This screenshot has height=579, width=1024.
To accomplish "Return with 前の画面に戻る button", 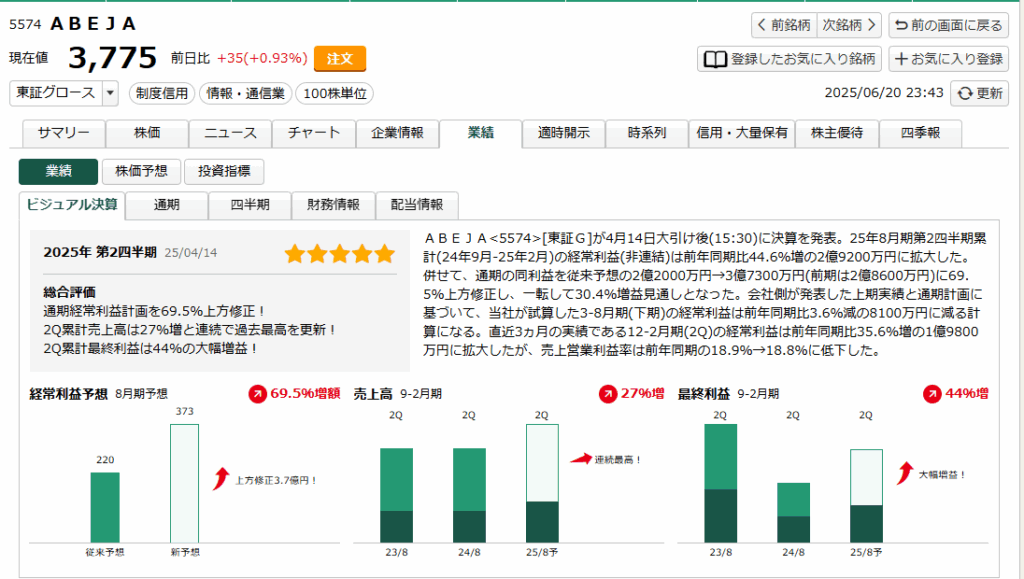I will tap(948, 25).
